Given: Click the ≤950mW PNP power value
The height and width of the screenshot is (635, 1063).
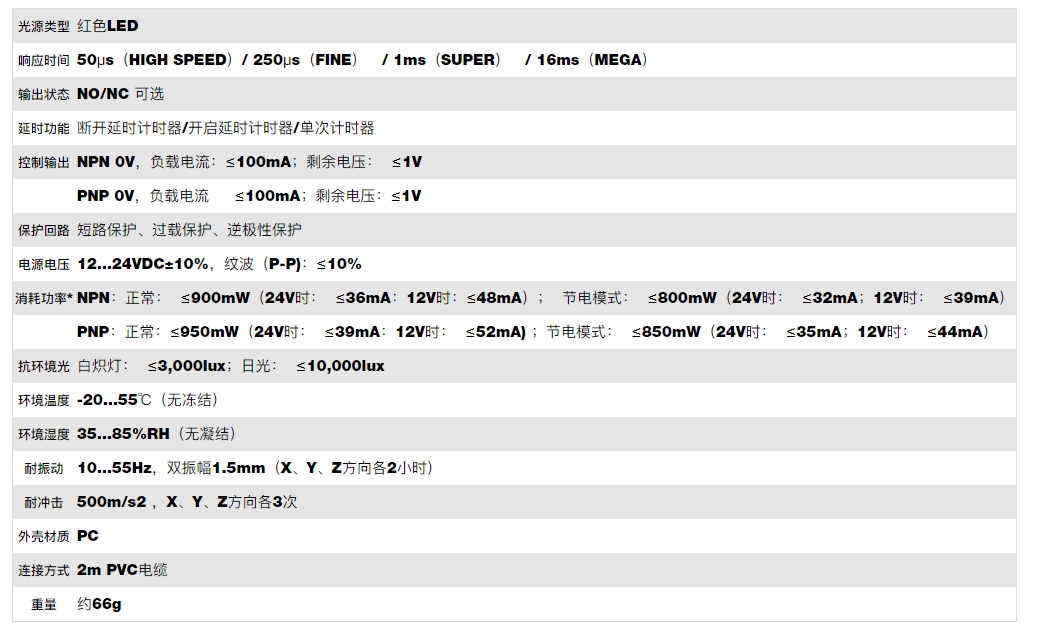Looking at the screenshot, I should coord(205,331).
